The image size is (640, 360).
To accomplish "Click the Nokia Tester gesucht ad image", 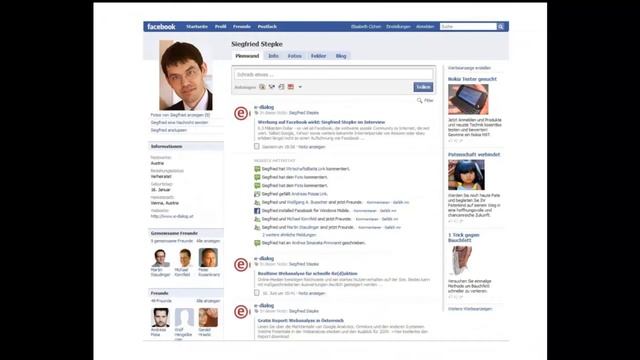I will (x=468, y=99).
